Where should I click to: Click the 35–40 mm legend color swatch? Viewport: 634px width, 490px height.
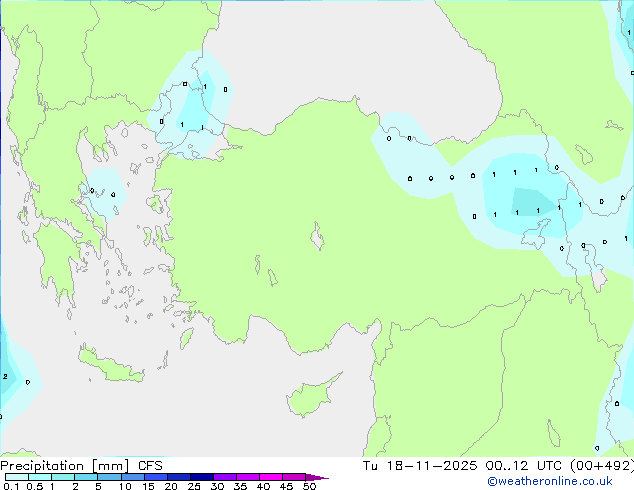click(248, 477)
